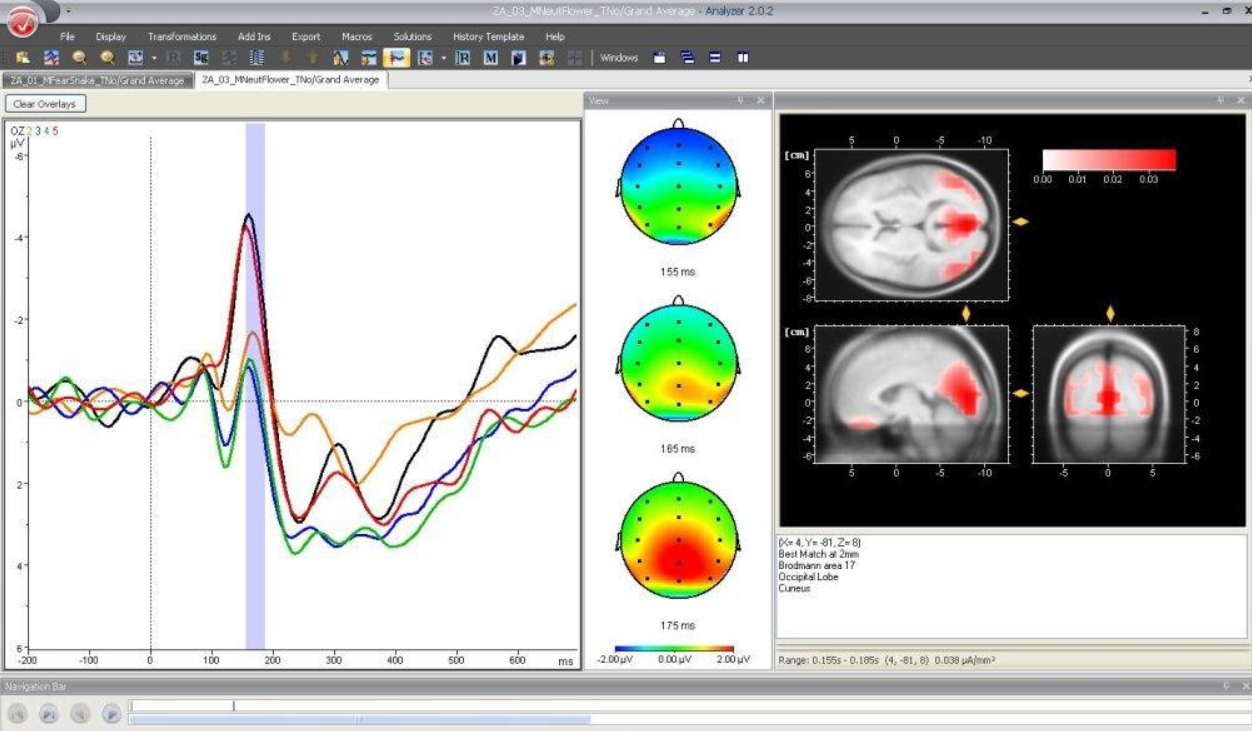Click the highlighted overlay view toolbar icon

coord(396,58)
